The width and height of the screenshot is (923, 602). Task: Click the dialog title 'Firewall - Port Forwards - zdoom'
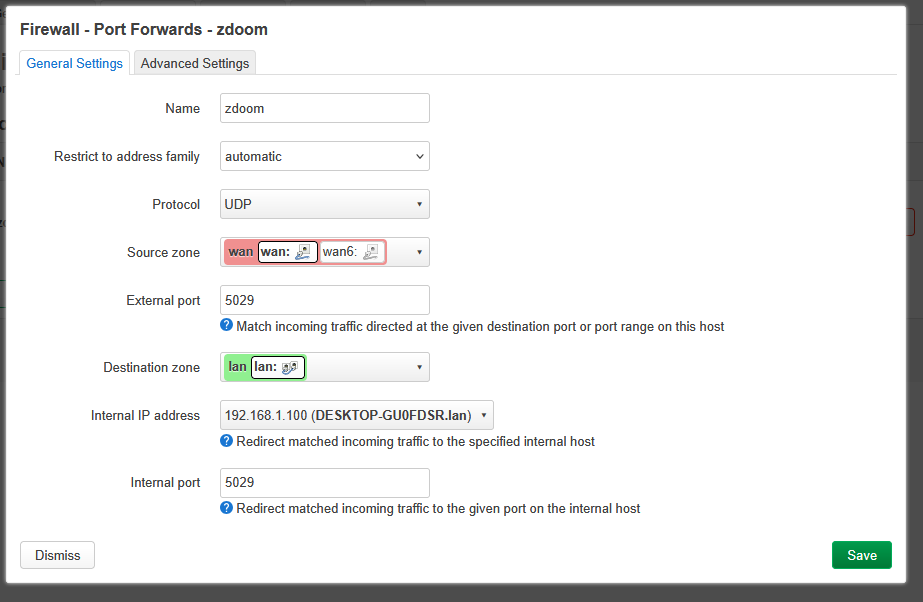pos(144,29)
